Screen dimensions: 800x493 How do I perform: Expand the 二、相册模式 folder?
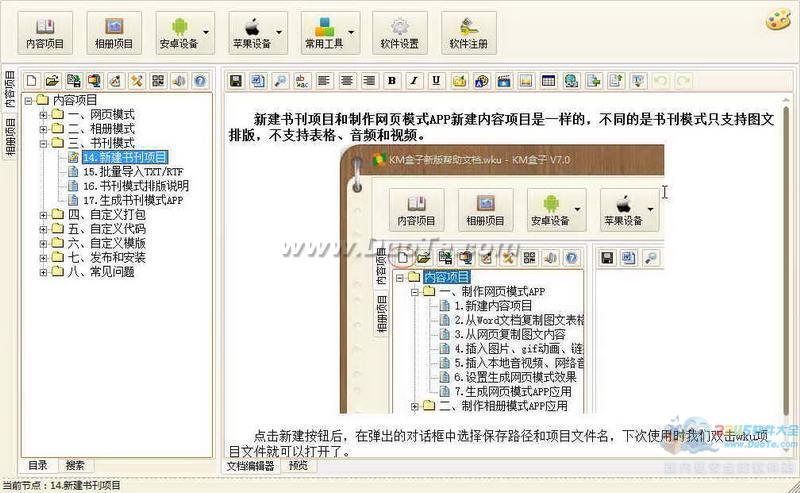coord(44,129)
